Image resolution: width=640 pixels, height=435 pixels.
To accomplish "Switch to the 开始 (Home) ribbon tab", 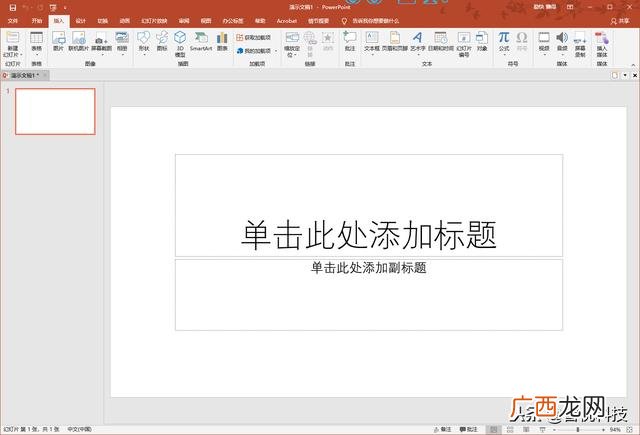I will pyautogui.click(x=37, y=21).
